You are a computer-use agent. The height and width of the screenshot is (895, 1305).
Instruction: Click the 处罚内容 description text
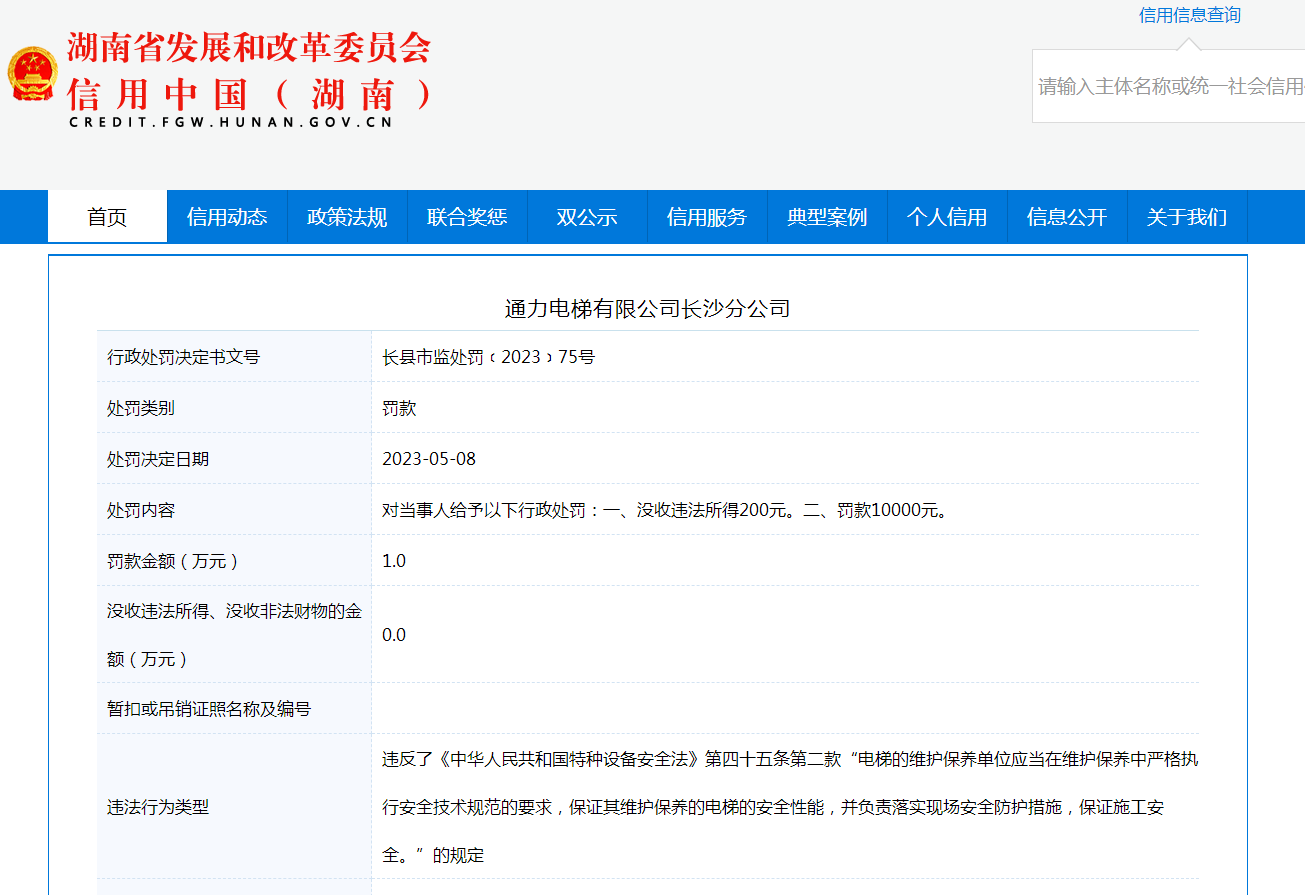point(664,510)
